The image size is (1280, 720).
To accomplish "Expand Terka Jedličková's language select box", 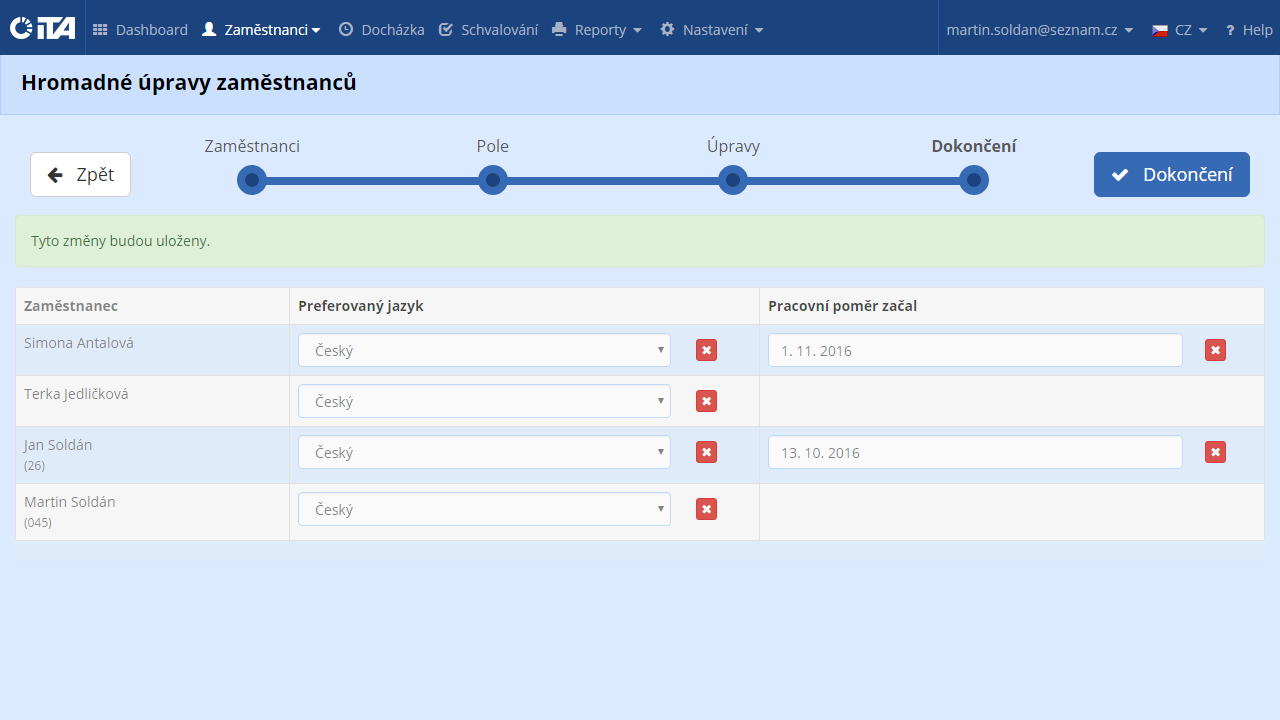I will click(x=484, y=401).
